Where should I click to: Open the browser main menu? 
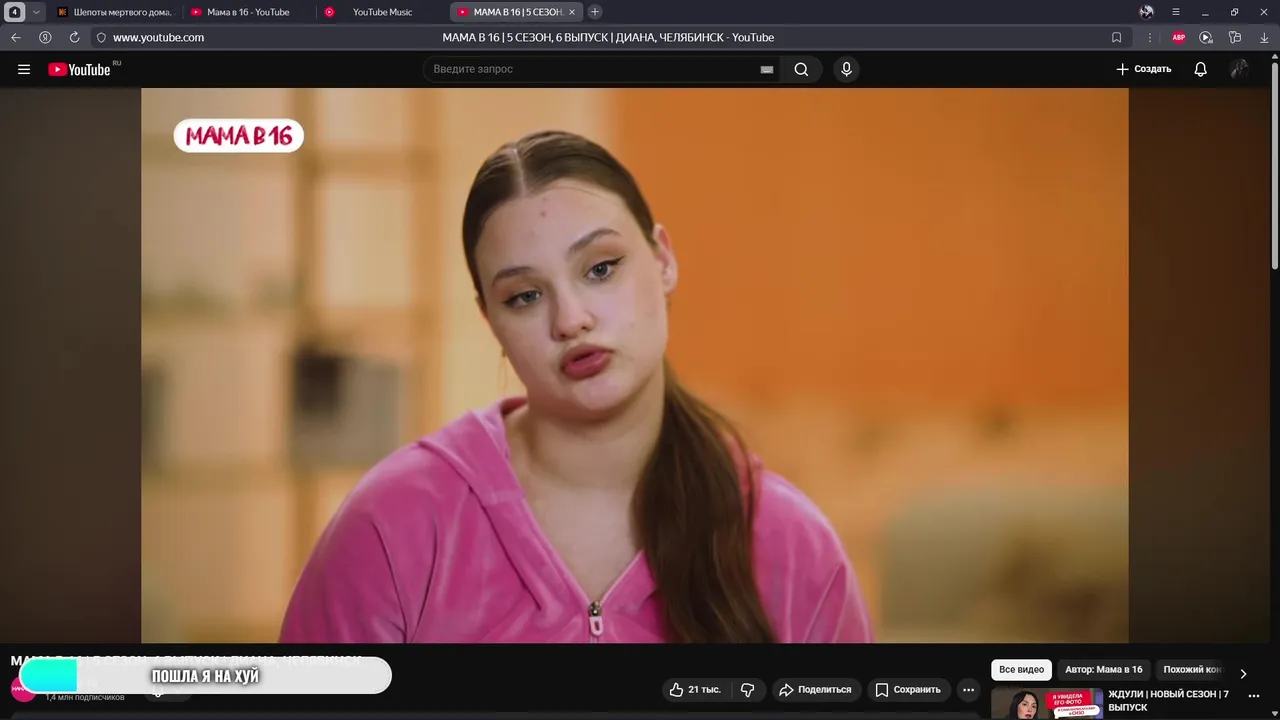click(1176, 12)
